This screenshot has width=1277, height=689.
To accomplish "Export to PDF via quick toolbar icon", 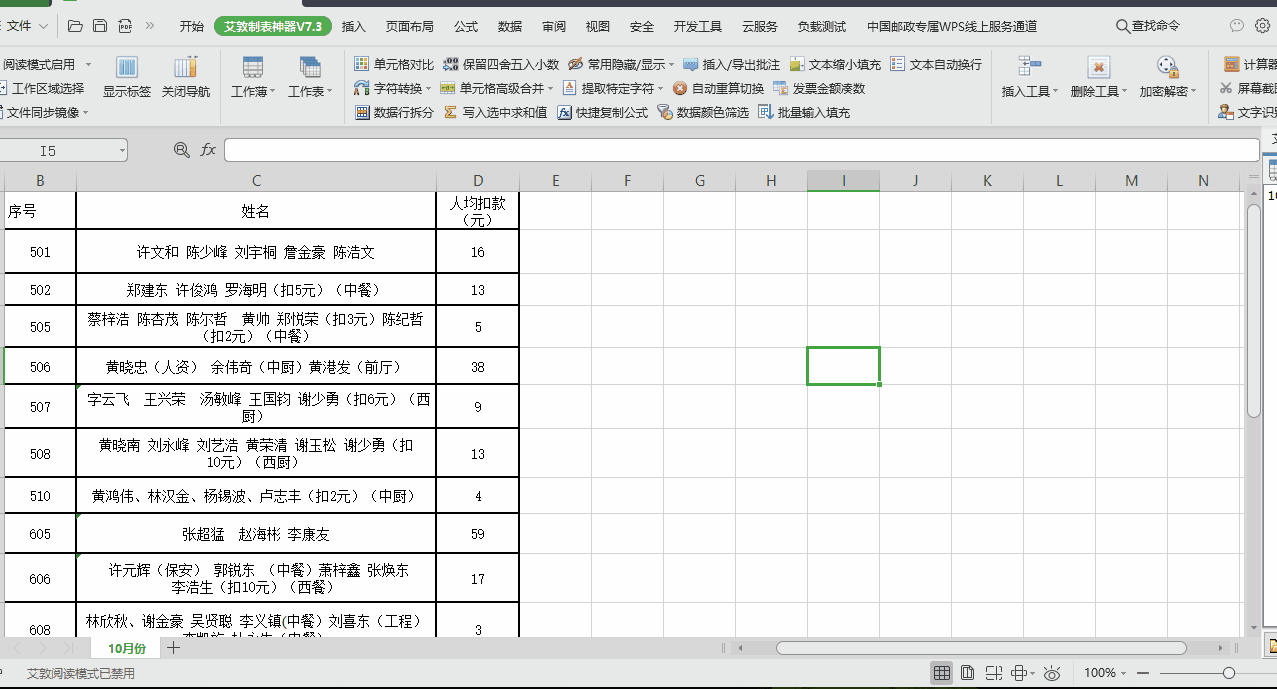I will click(x=125, y=26).
